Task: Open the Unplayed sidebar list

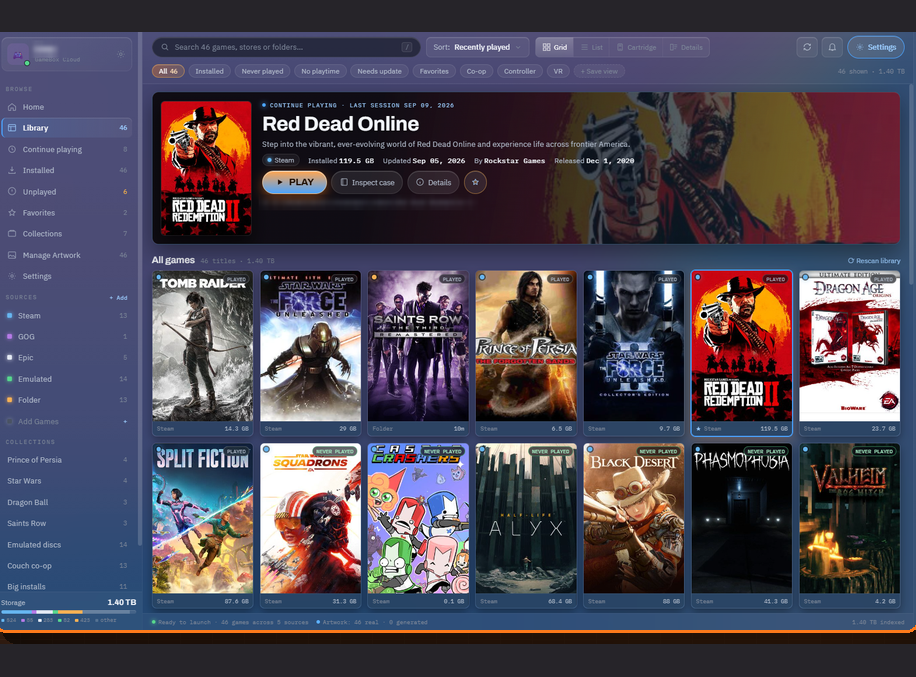Action: coord(67,192)
